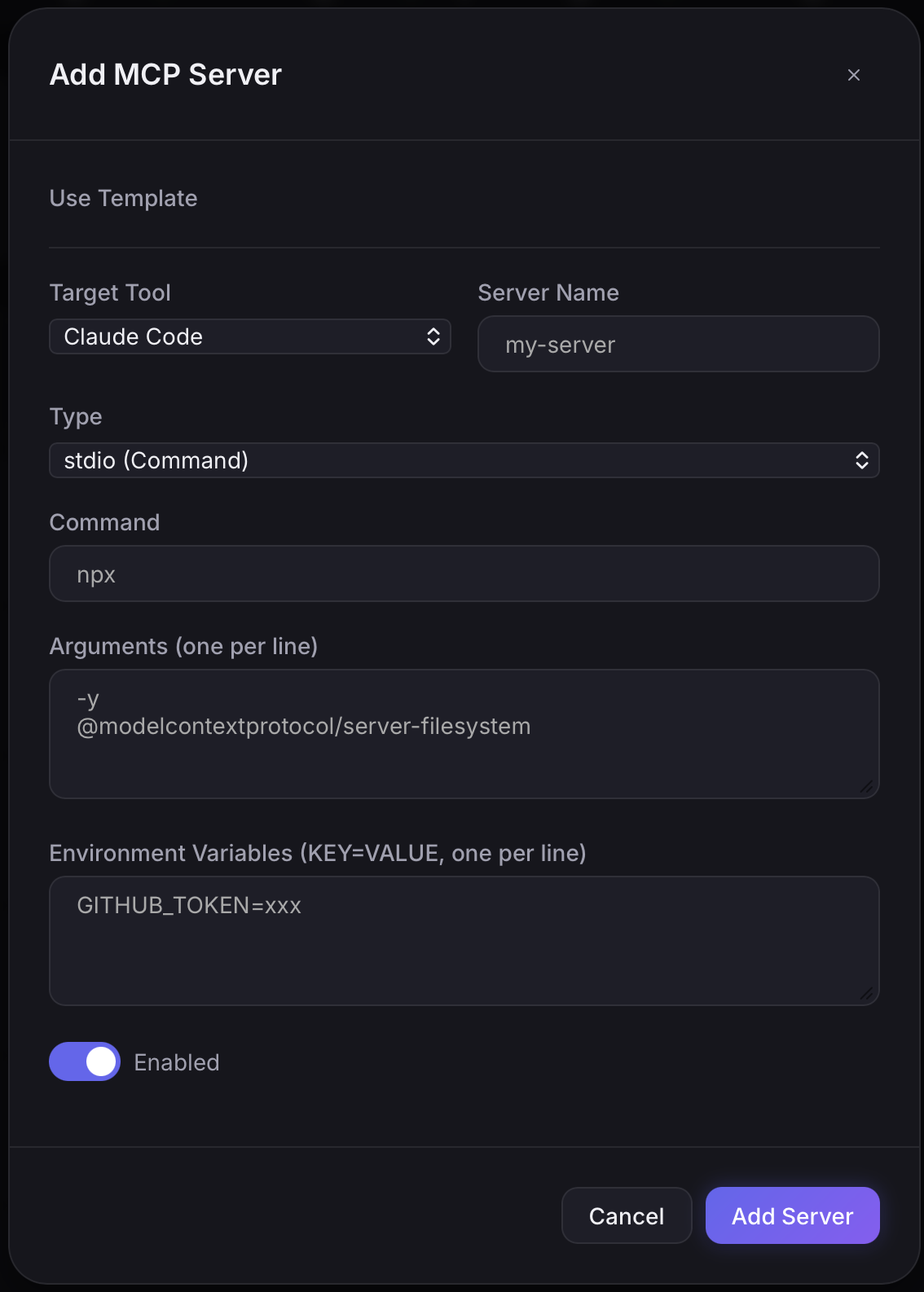Screen dimensions: 924x1292
Task: Click the Arguments (one per line) label
Action: pos(183,646)
